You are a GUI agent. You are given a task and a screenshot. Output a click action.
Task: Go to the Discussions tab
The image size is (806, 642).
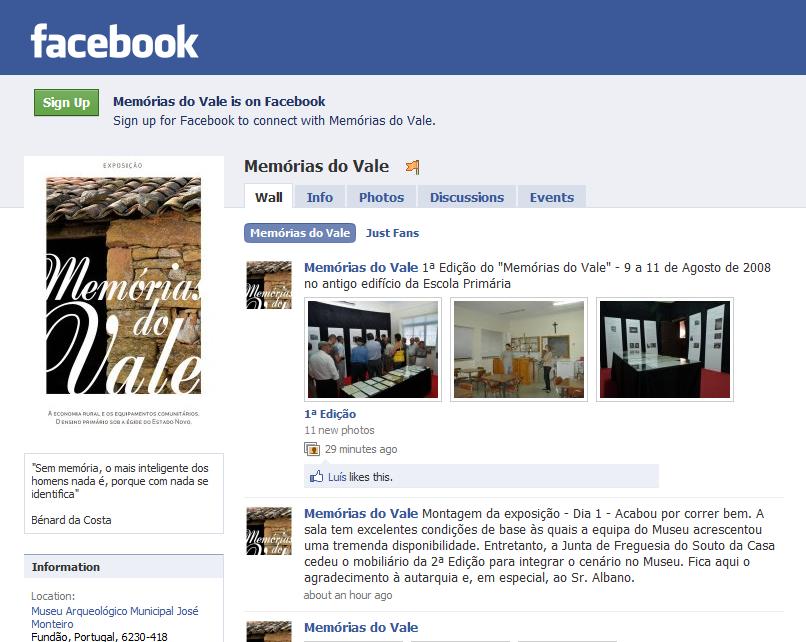[467, 197]
